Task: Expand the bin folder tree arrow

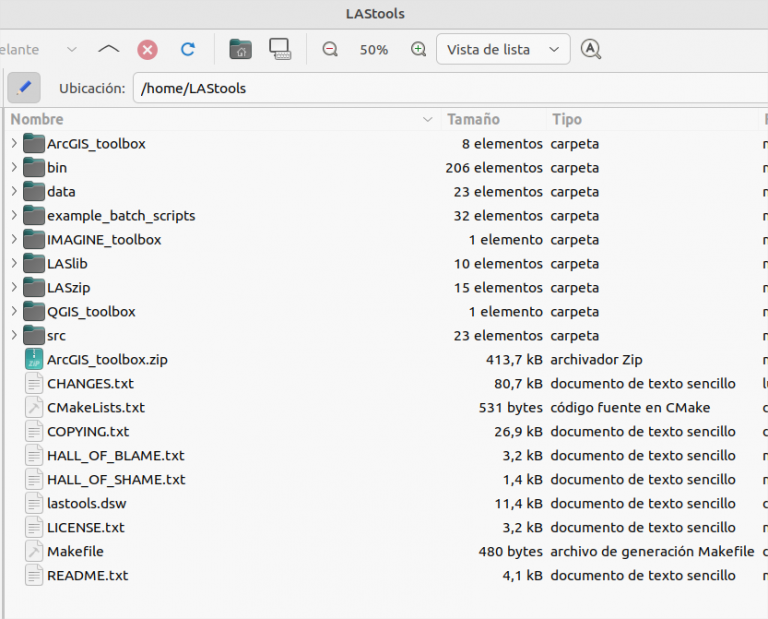Action: pos(14,168)
